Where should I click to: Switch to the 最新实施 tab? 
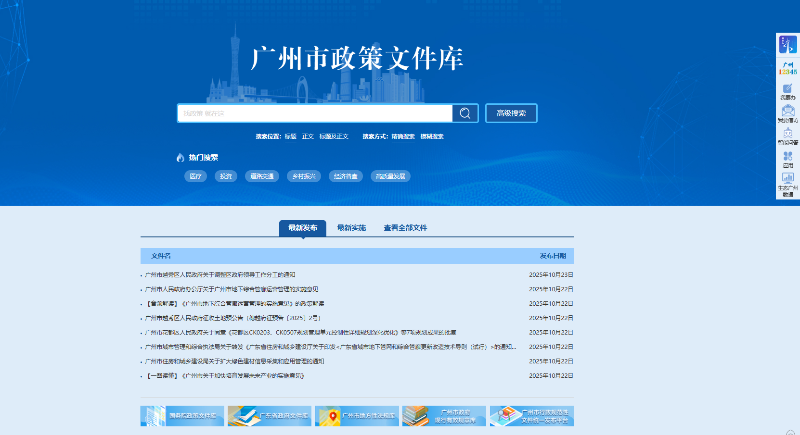pos(351,228)
